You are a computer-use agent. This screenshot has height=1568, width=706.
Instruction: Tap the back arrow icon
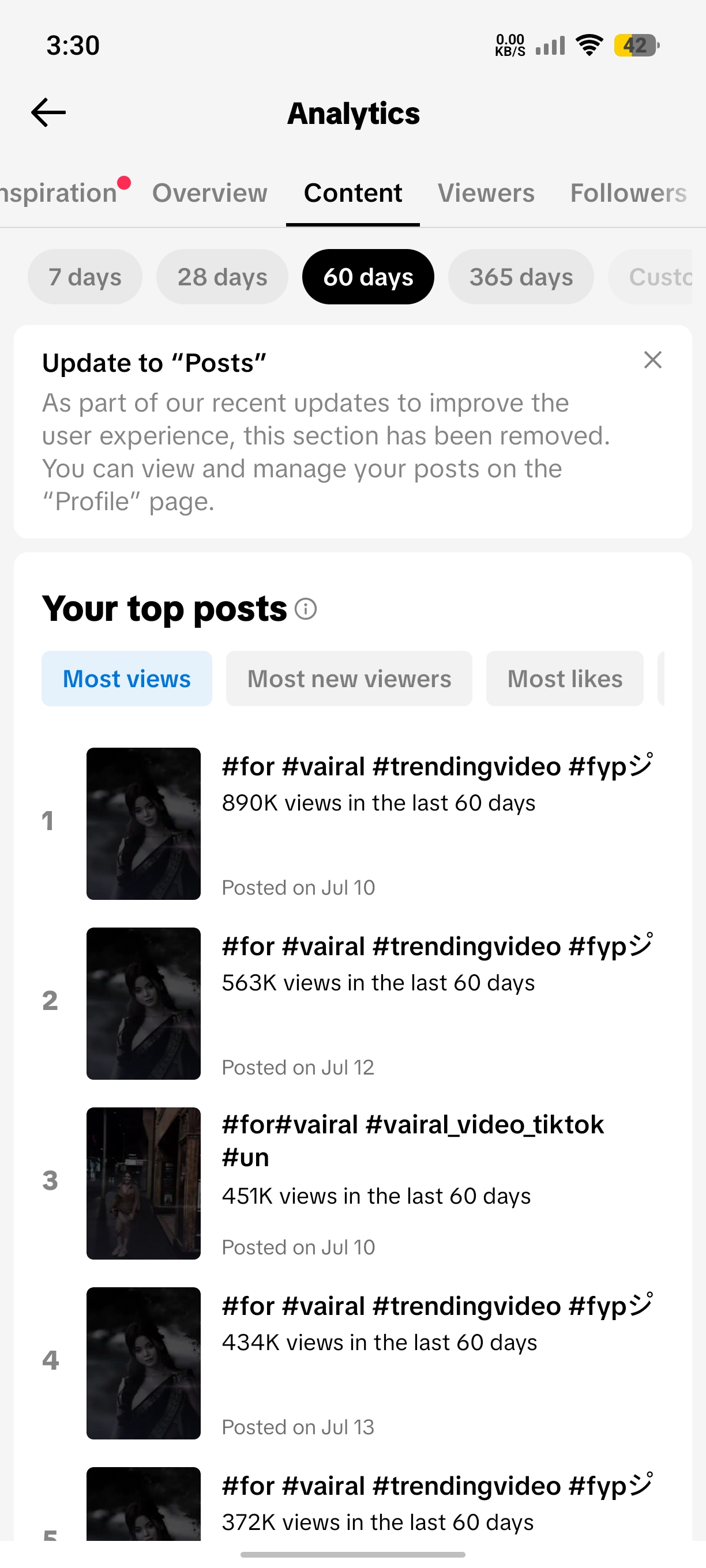(x=48, y=112)
